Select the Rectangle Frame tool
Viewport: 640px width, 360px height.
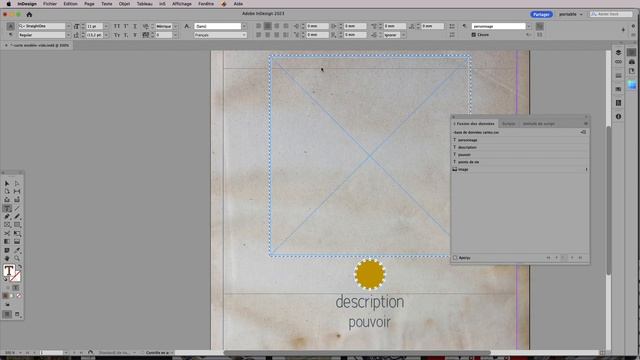(7, 225)
